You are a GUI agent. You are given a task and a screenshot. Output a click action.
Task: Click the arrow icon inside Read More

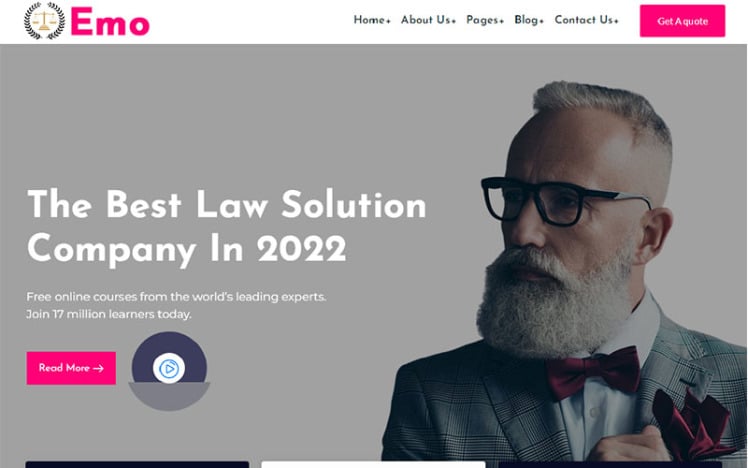click(x=99, y=368)
